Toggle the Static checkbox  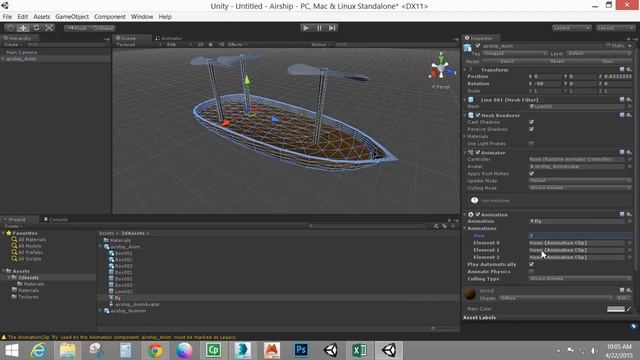[x=608, y=46]
